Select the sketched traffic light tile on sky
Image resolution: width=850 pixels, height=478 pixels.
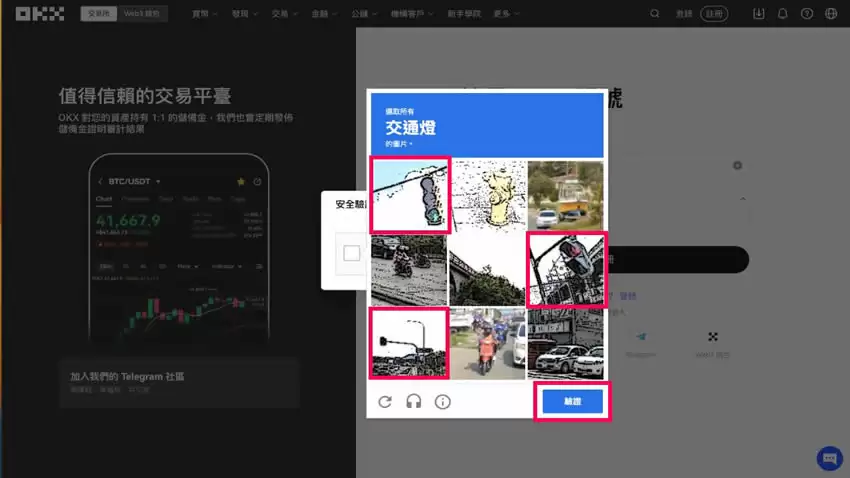(410, 195)
